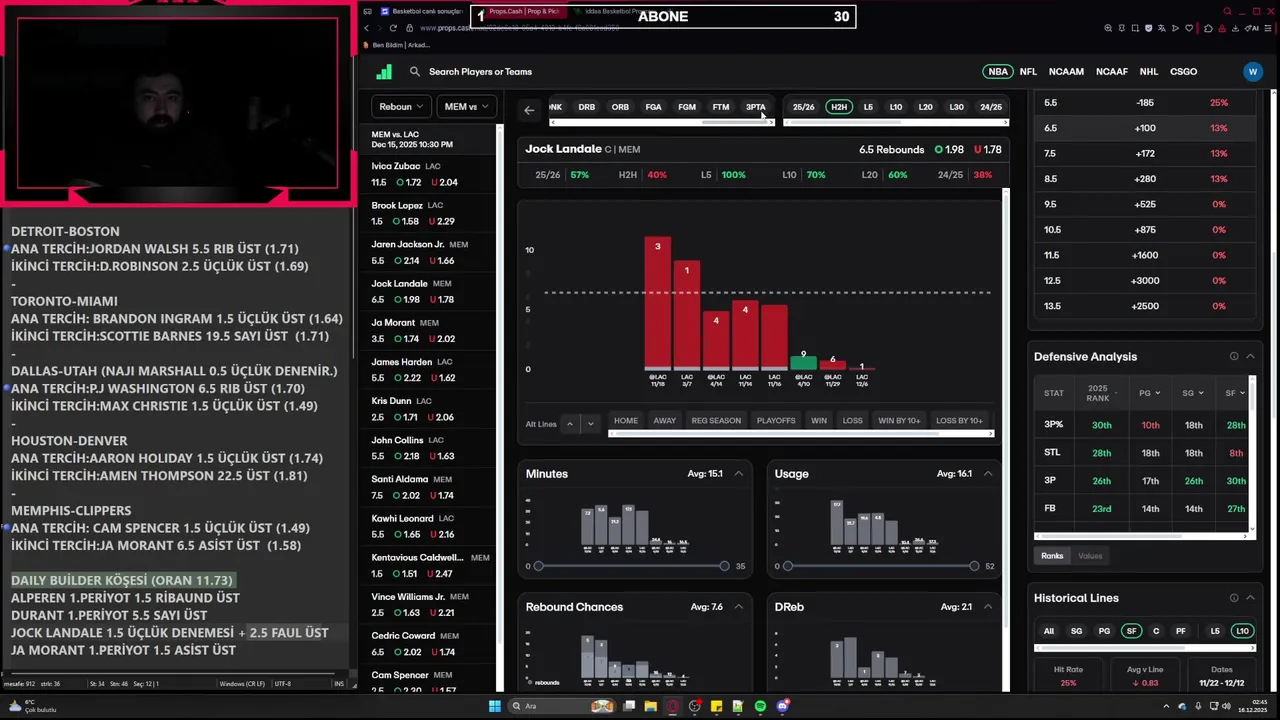This screenshot has width=1280, height=720.
Task: Decrease Alt Lines with down arrow
Action: [590, 424]
